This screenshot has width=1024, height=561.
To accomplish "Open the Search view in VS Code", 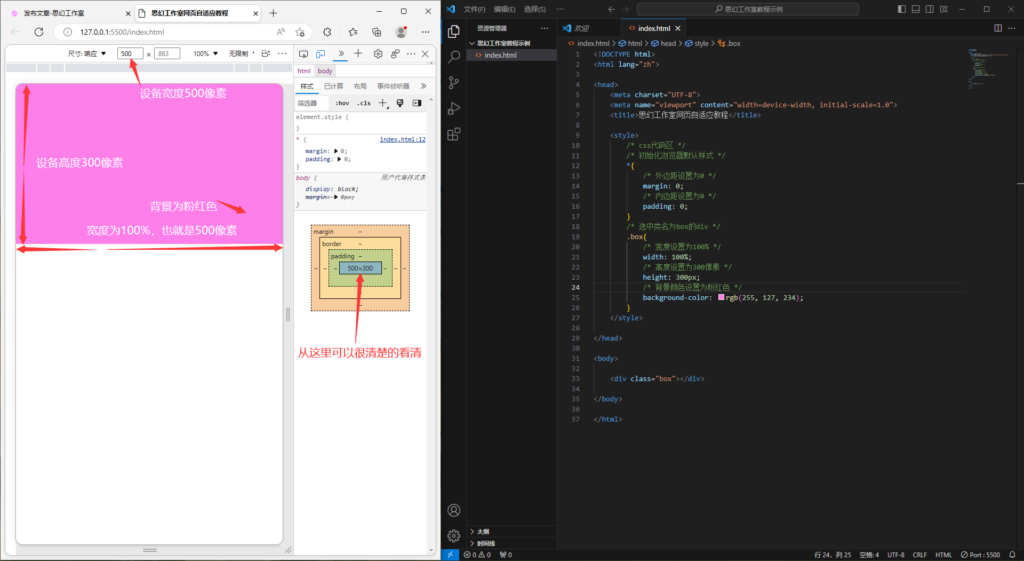I will coord(454,57).
